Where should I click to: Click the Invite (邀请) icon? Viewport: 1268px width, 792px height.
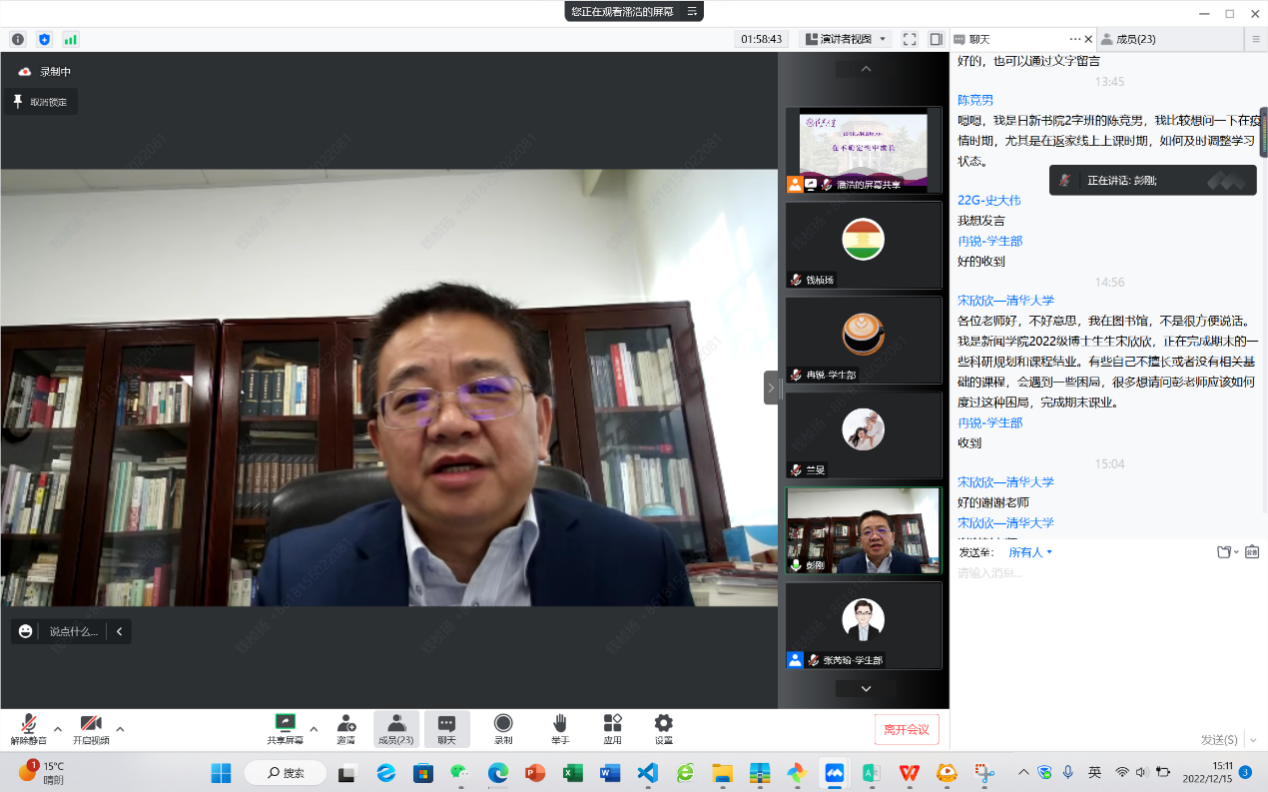coord(346,727)
